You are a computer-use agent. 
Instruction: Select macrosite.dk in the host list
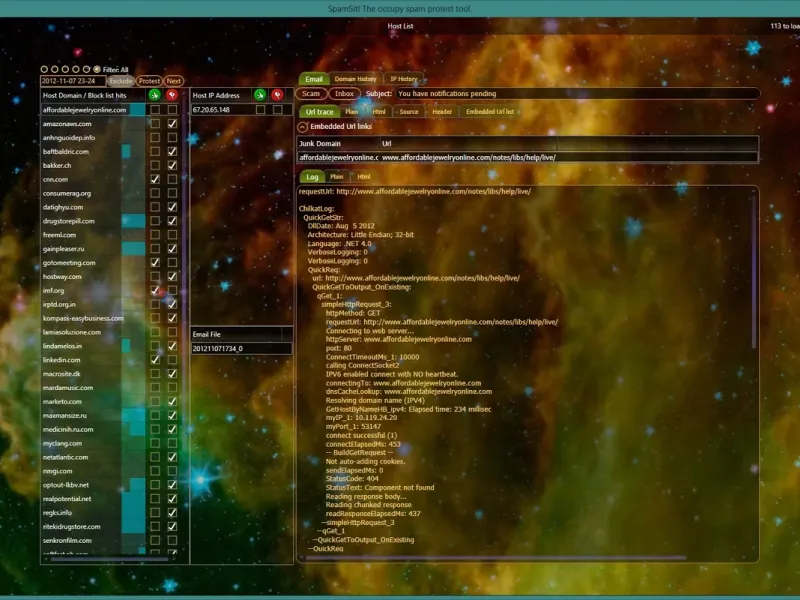click(62, 374)
